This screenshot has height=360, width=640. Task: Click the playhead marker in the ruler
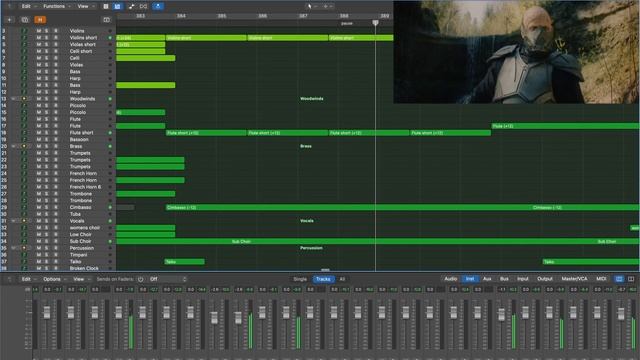pos(376,23)
